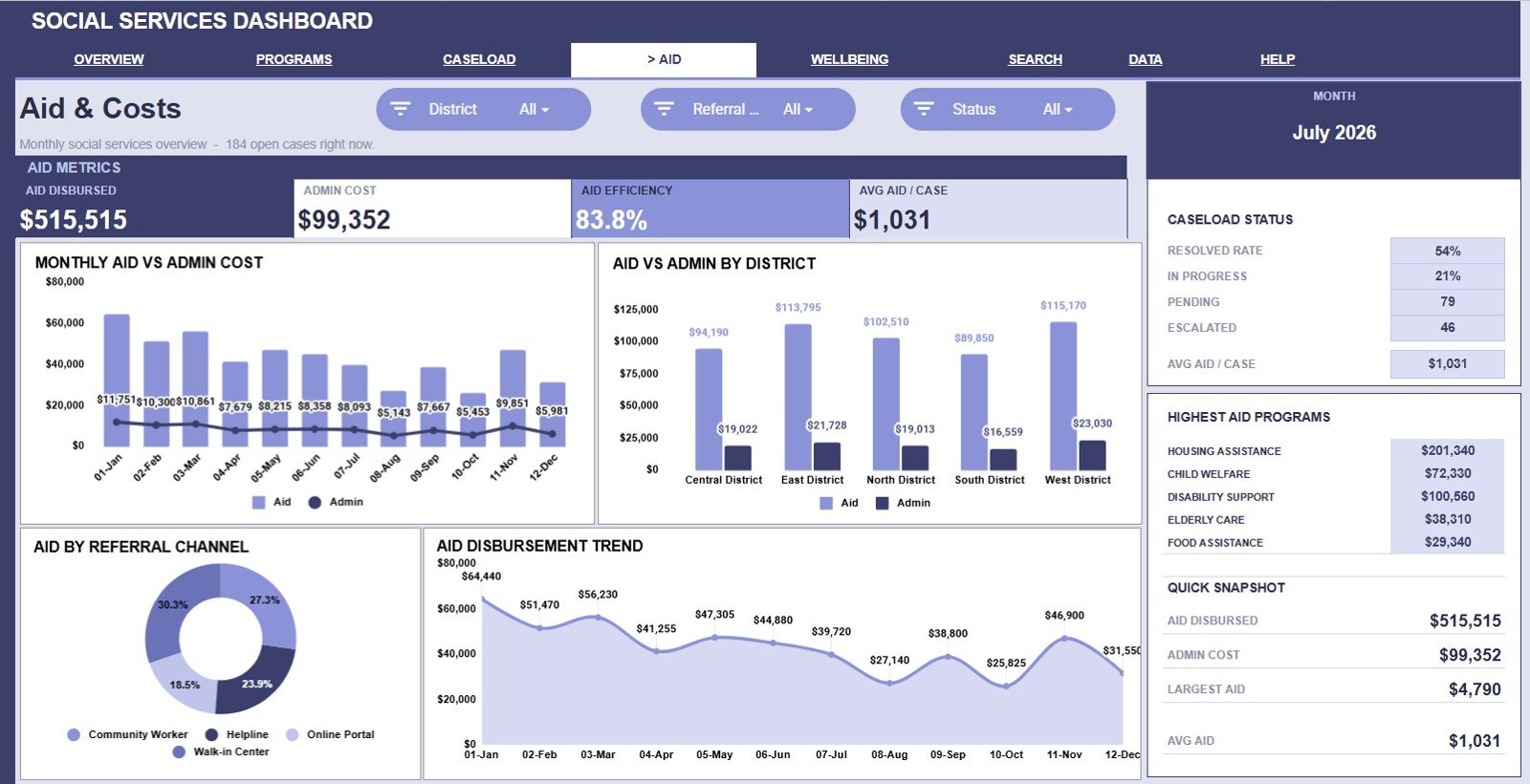Click the $46,900 November trend point
The width and height of the screenshot is (1530, 784).
click(x=1064, y=638)
